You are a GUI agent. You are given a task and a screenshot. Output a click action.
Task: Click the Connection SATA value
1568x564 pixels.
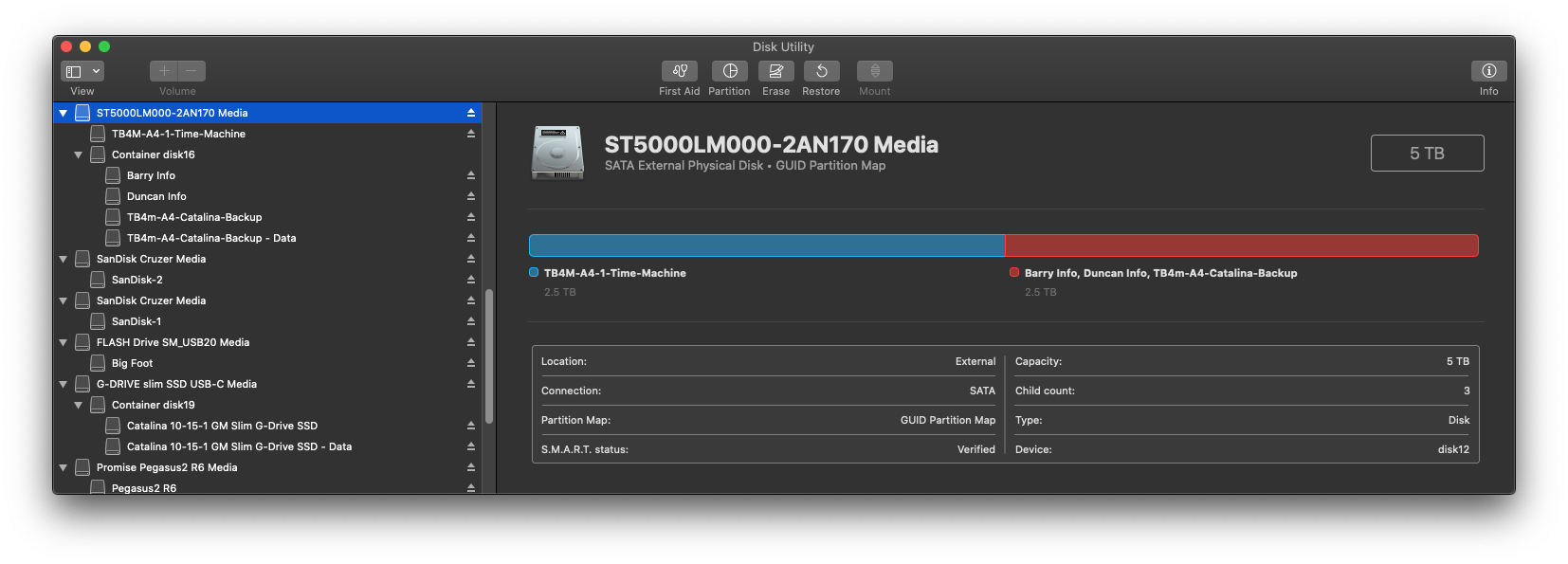tap(982, 391)
